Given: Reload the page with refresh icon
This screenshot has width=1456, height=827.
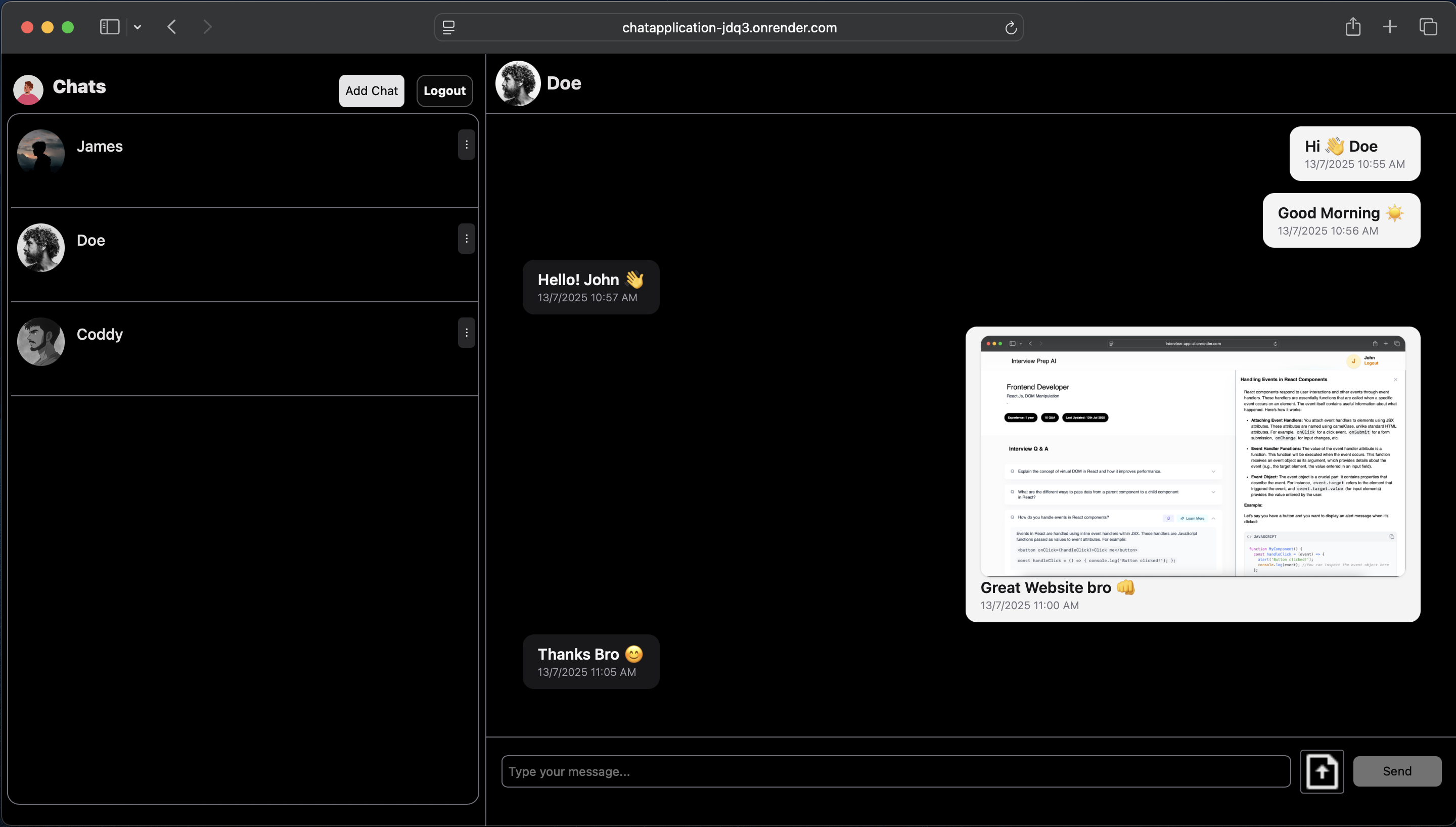Looking at the screenshot, I should point(1010,27).
